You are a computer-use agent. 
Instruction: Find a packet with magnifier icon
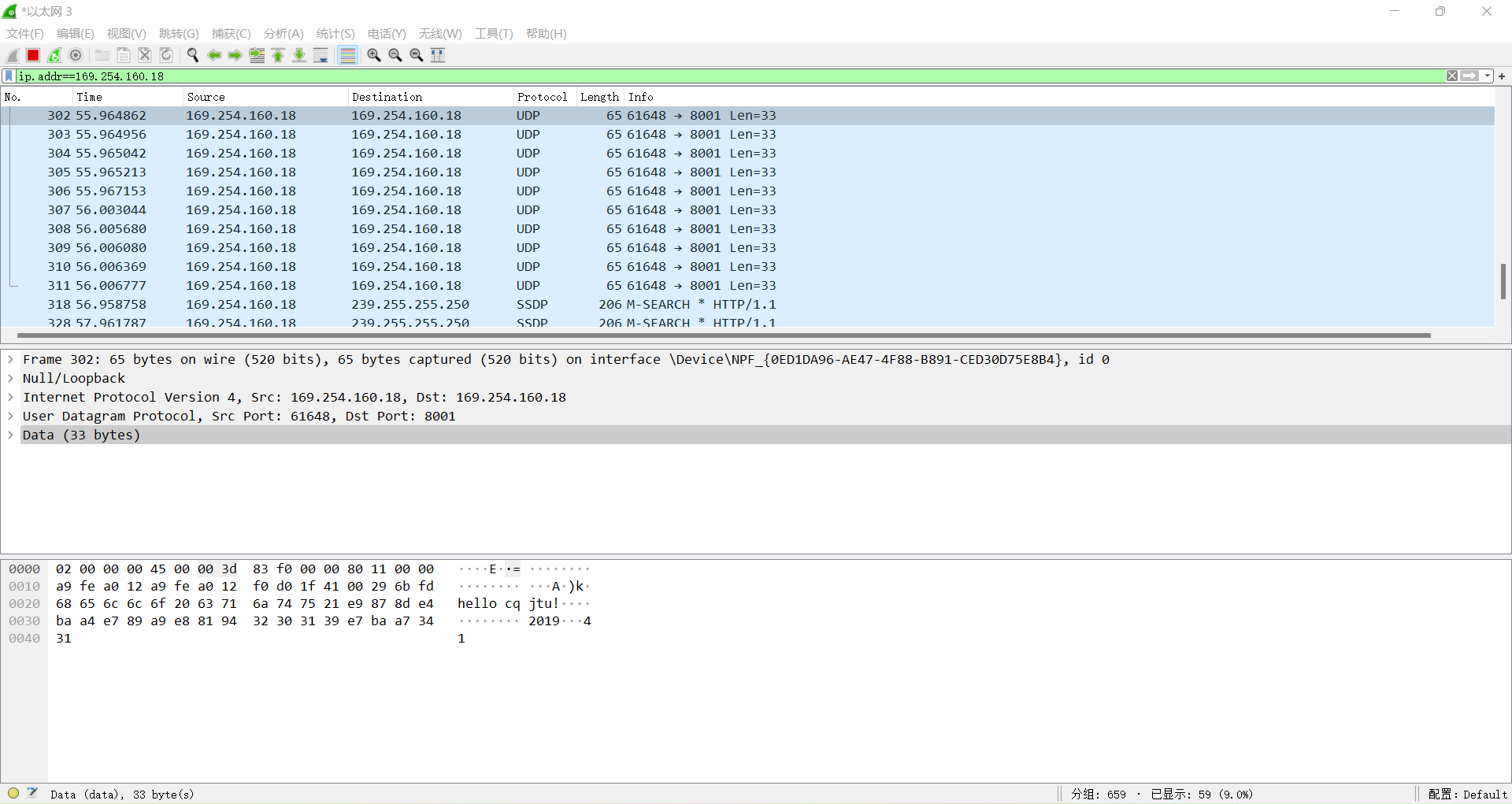(192, 55)
